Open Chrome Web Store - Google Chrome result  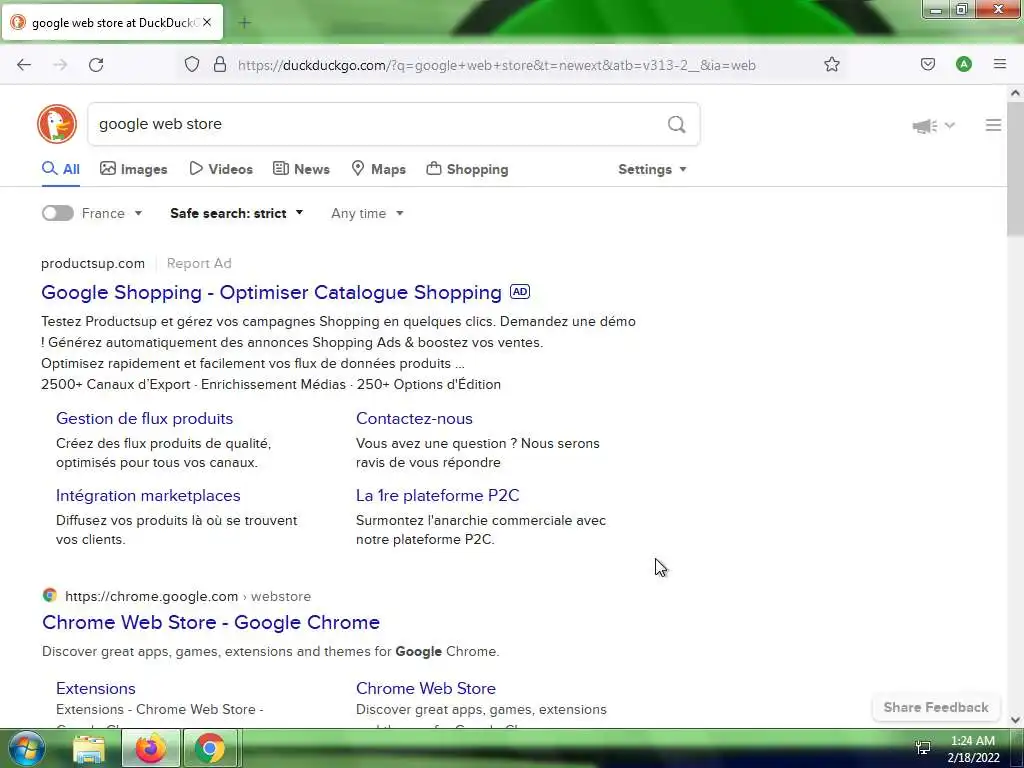coord(211,622)
